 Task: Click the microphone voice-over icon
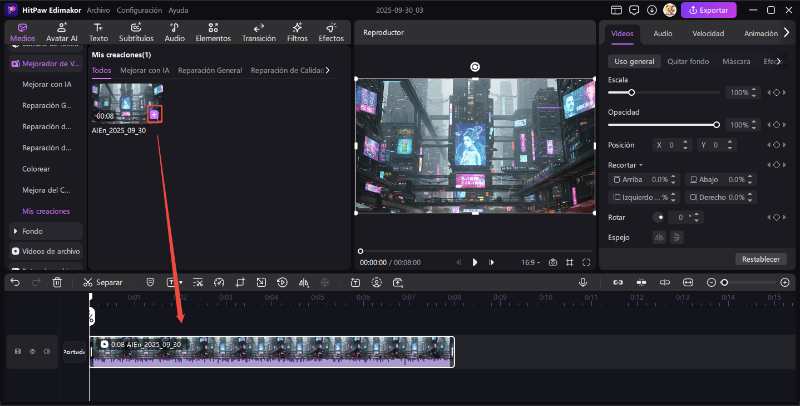pyautogui.click(x=582, y=282)
